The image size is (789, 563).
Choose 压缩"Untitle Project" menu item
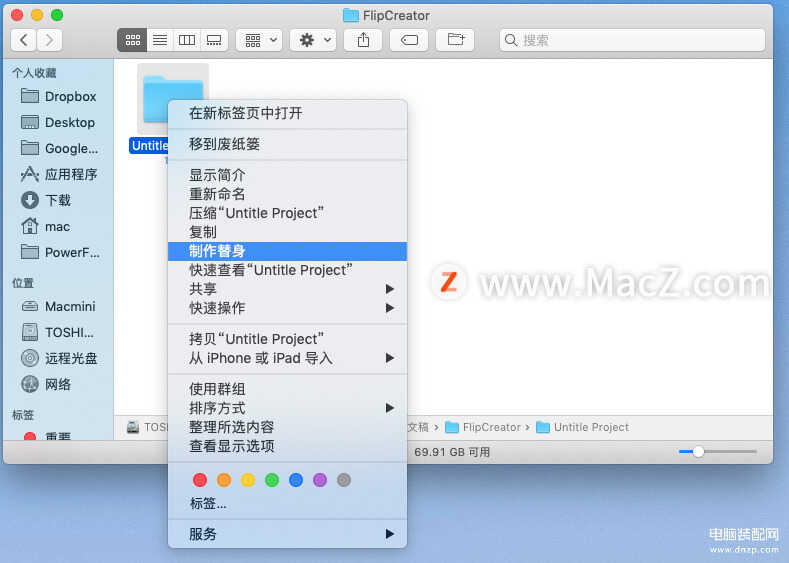coord(287,213)
